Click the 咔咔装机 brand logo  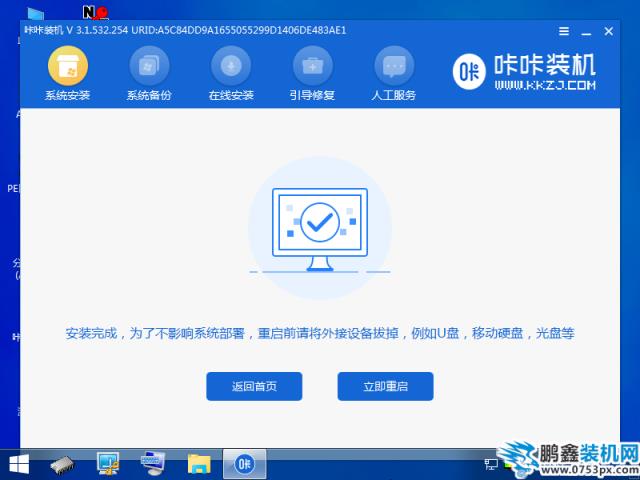click(x=525, y=72)
